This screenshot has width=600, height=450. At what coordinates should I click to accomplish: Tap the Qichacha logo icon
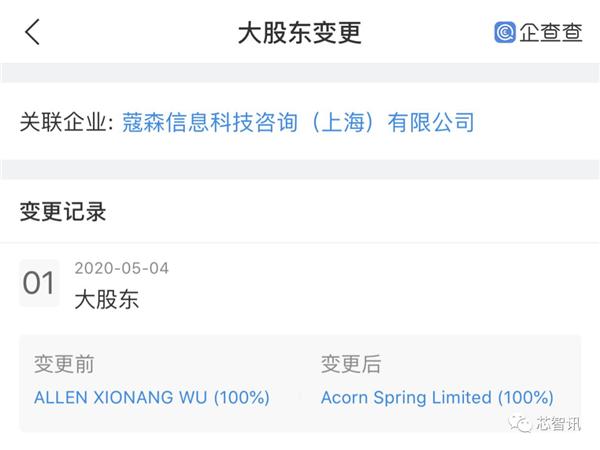[x=505, y=32]
